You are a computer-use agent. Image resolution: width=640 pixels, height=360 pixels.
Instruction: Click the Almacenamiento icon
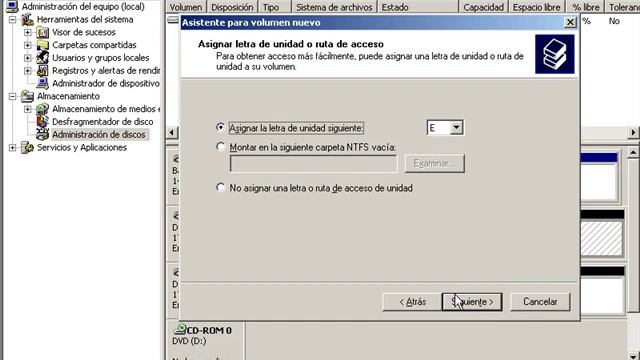point(27,96)
